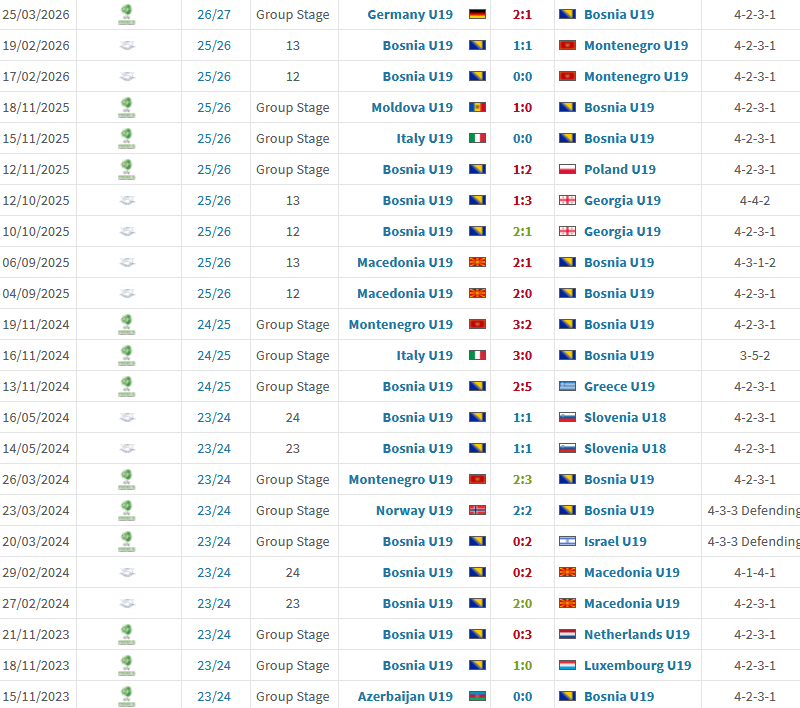
Task: Click Macedonia flag in 27/02/2024 row
Action: [567, 604]
